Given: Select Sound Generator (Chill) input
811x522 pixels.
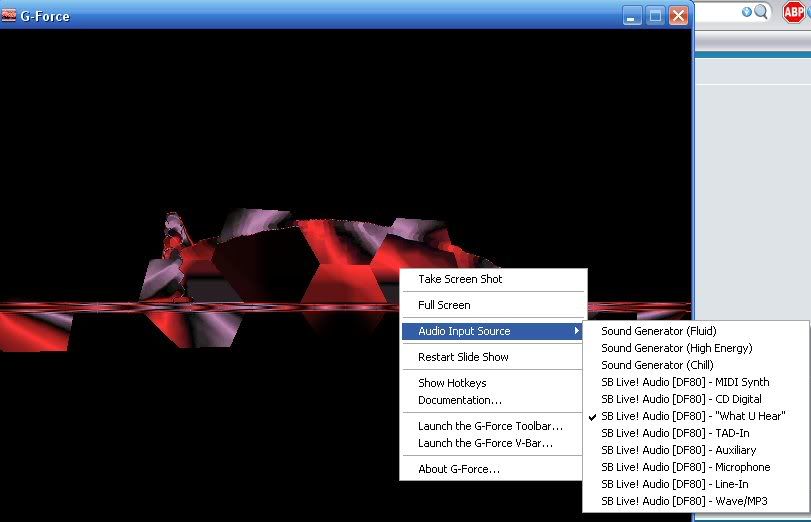Looking at the screenshot, I should (x=696, y=365).
